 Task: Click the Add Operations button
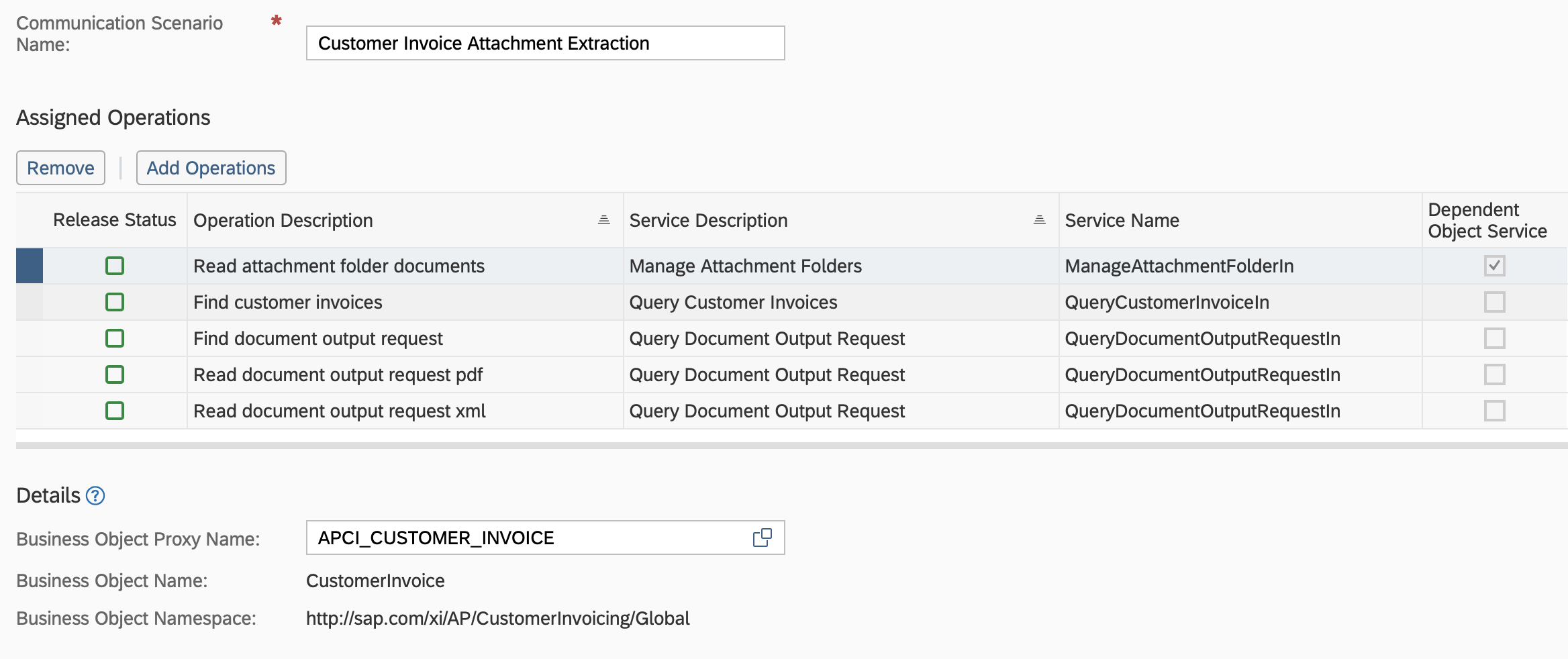[x=211, y=168]
